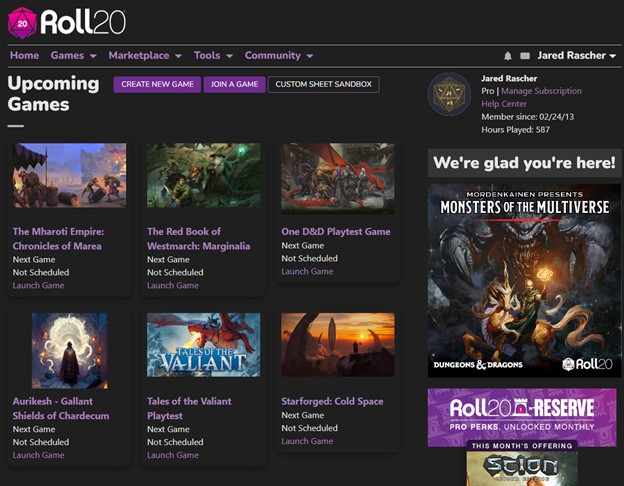The image size is (624, 486).
Task: Click the Roll20 logo icon
Action: [x=22, y=21]
